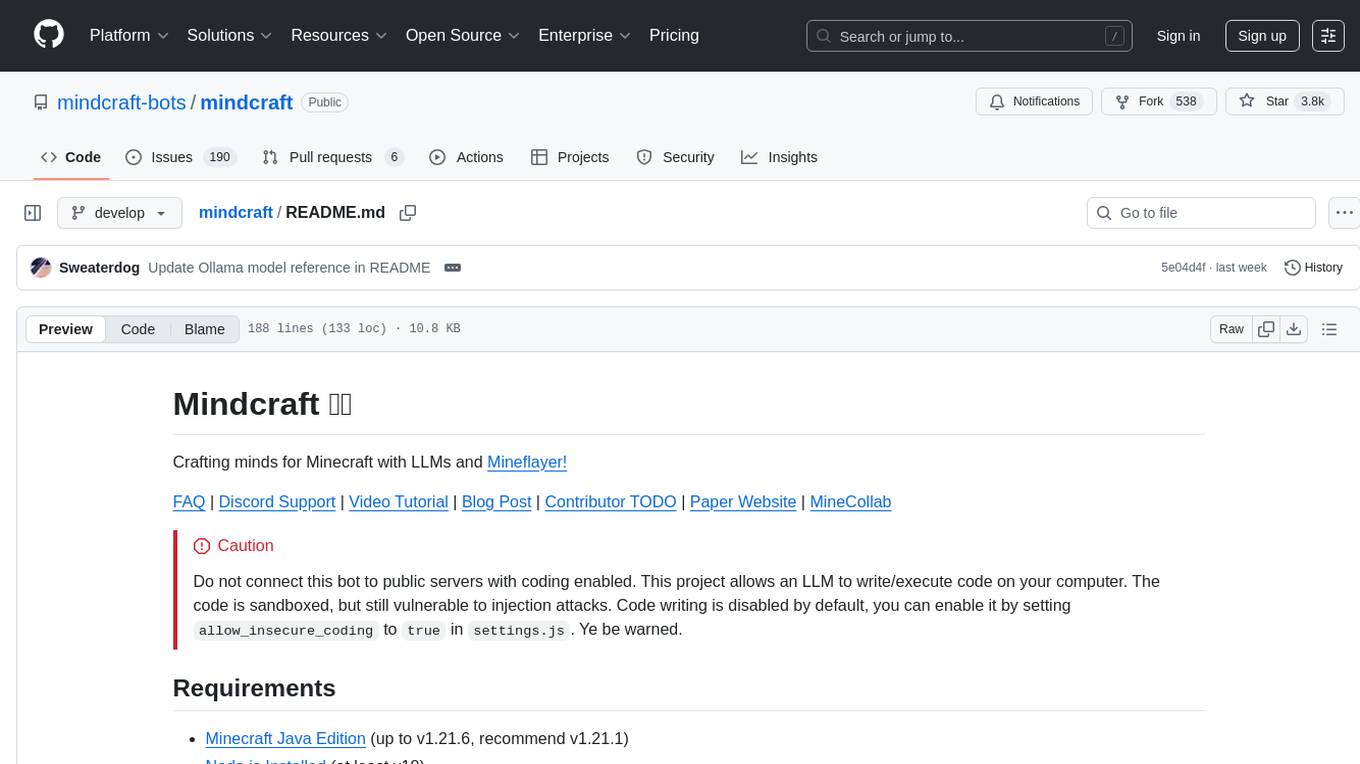
Task: Open the document outline panel
Action: (1329, 329)
